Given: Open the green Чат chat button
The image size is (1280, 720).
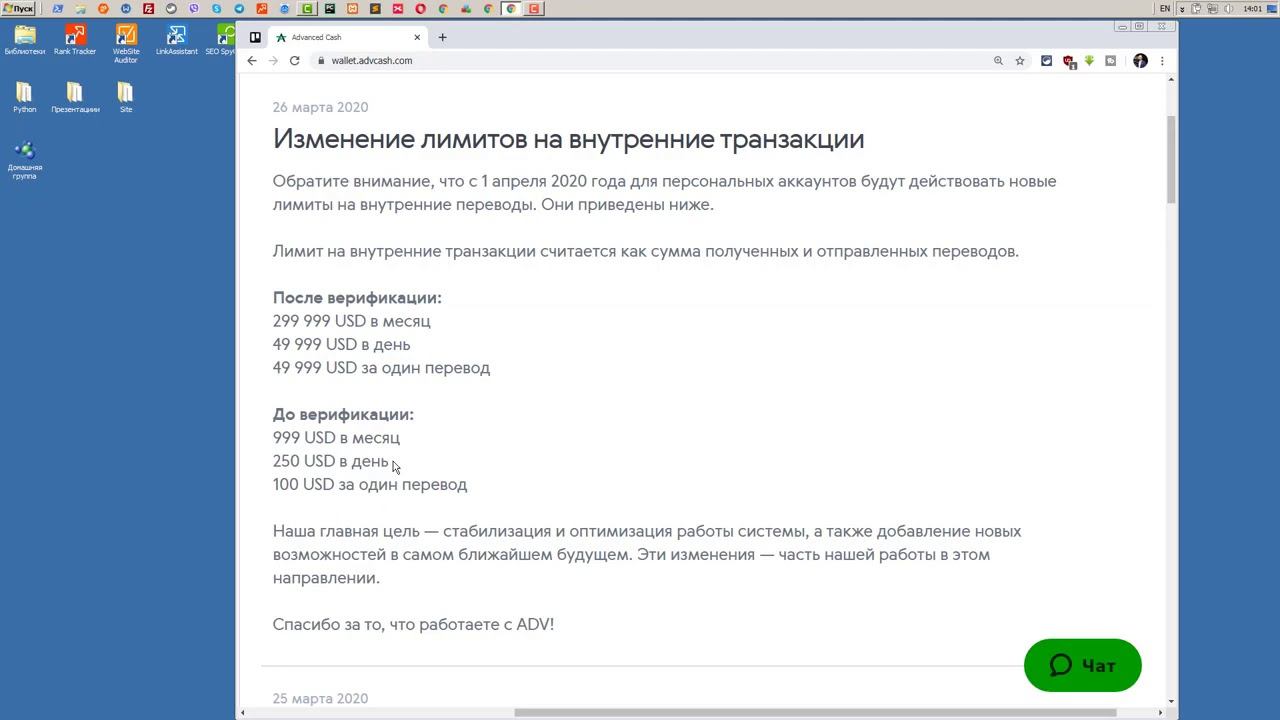Looking at the screenshot, I should click(1083, 665).
